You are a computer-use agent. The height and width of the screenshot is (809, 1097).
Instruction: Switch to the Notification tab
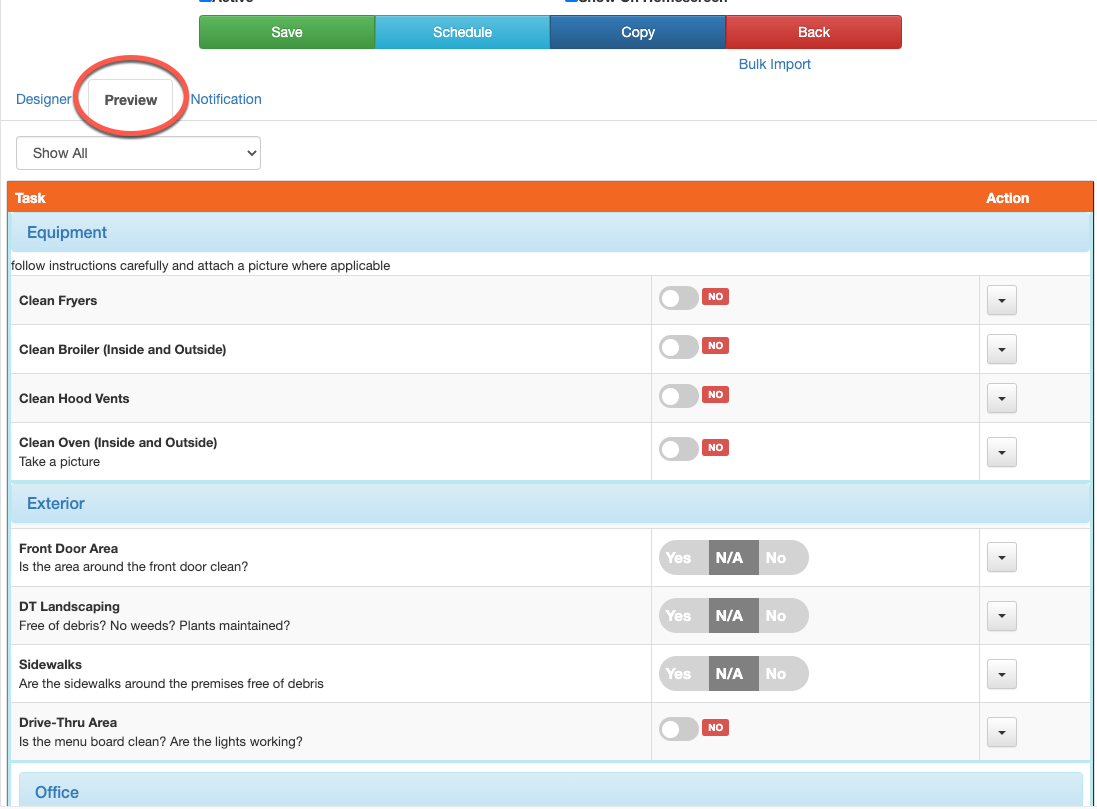(226, 99)
